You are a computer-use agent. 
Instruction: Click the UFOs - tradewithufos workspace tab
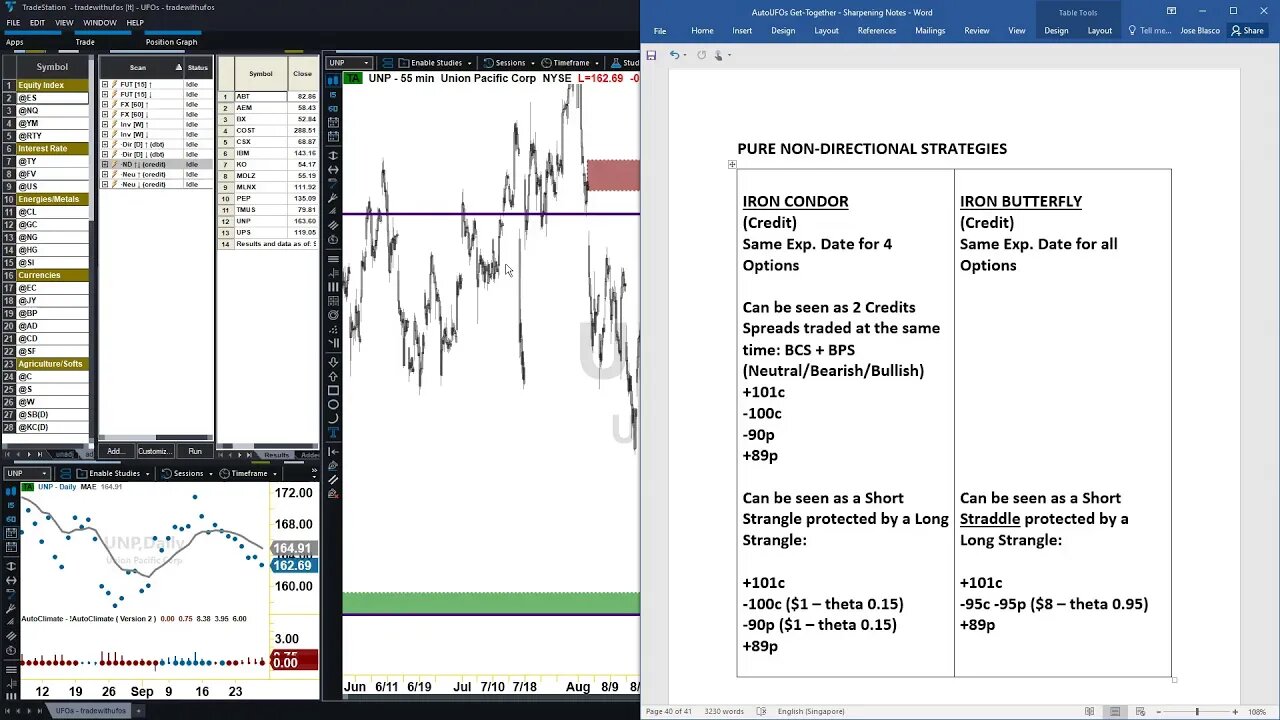click(91, 711)
